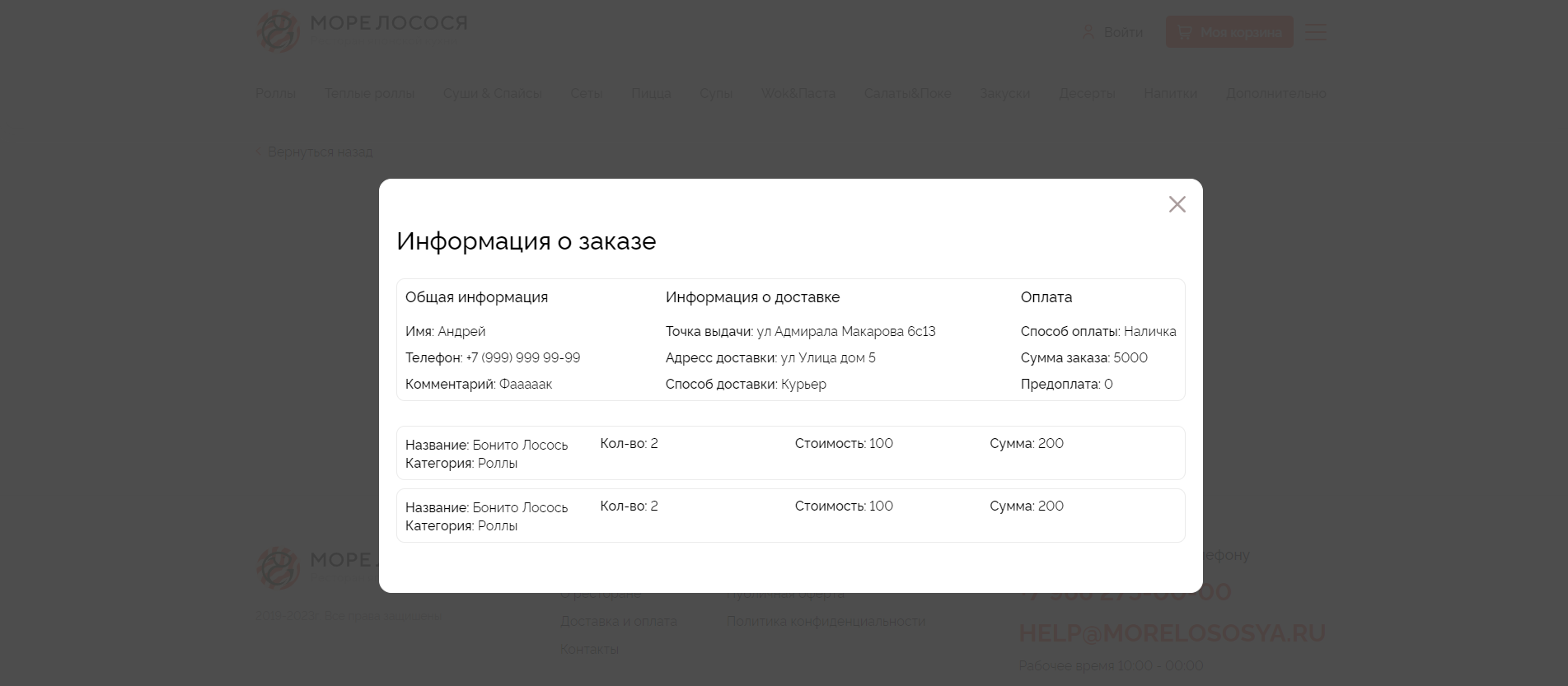Click the Информация о заказе heading
Viewport: 1568px width, 686px height.
(526, 240)
